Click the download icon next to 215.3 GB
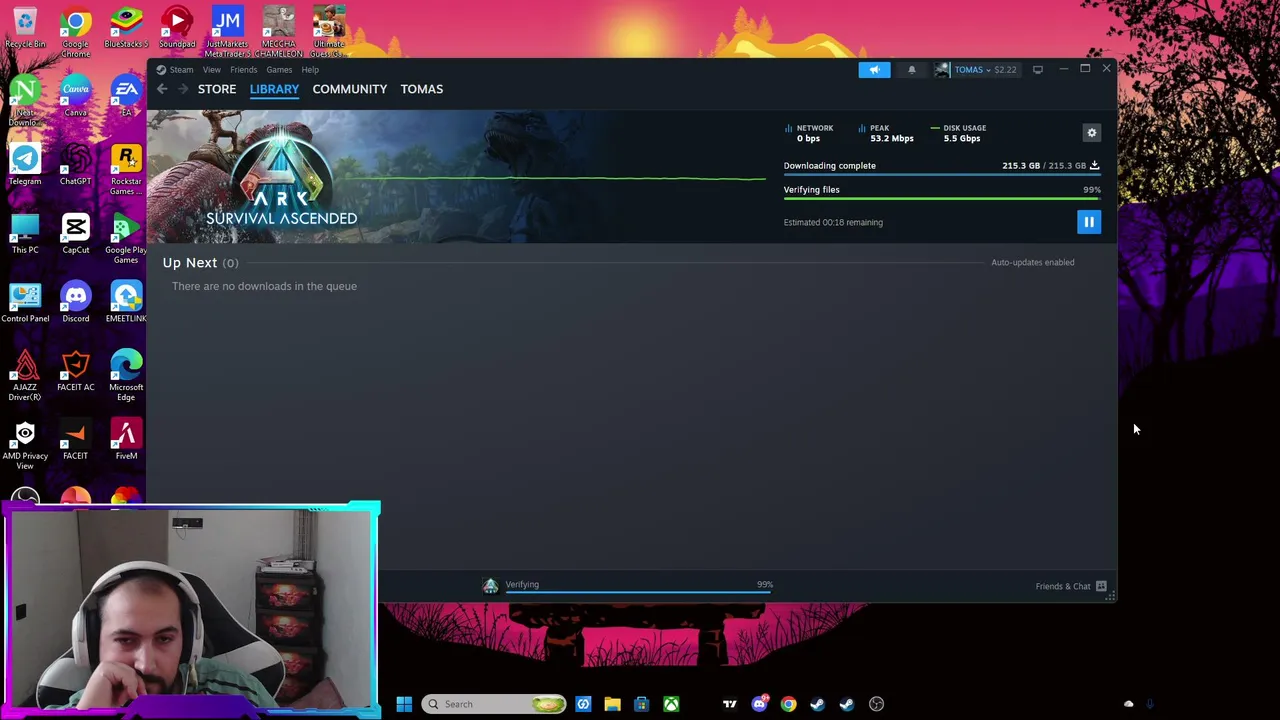The height and width of the screenshot is (720, 1280). click(1094, 165)
